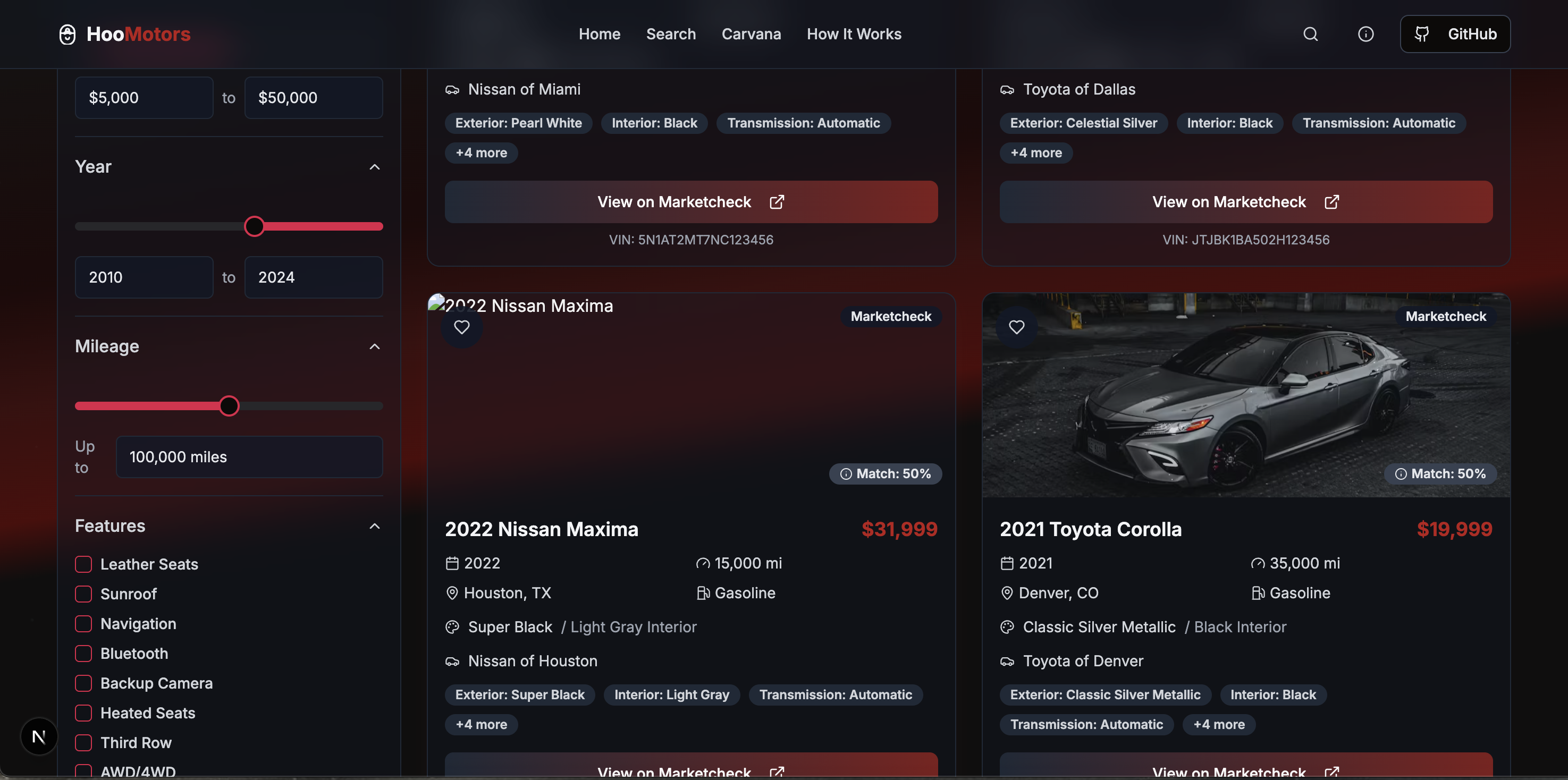Screen dimensions: 1568x780
Task: Favorite the 2021 Toyota Corolla heart icon
Action: pyautogui.click(x=1016, y=327)
